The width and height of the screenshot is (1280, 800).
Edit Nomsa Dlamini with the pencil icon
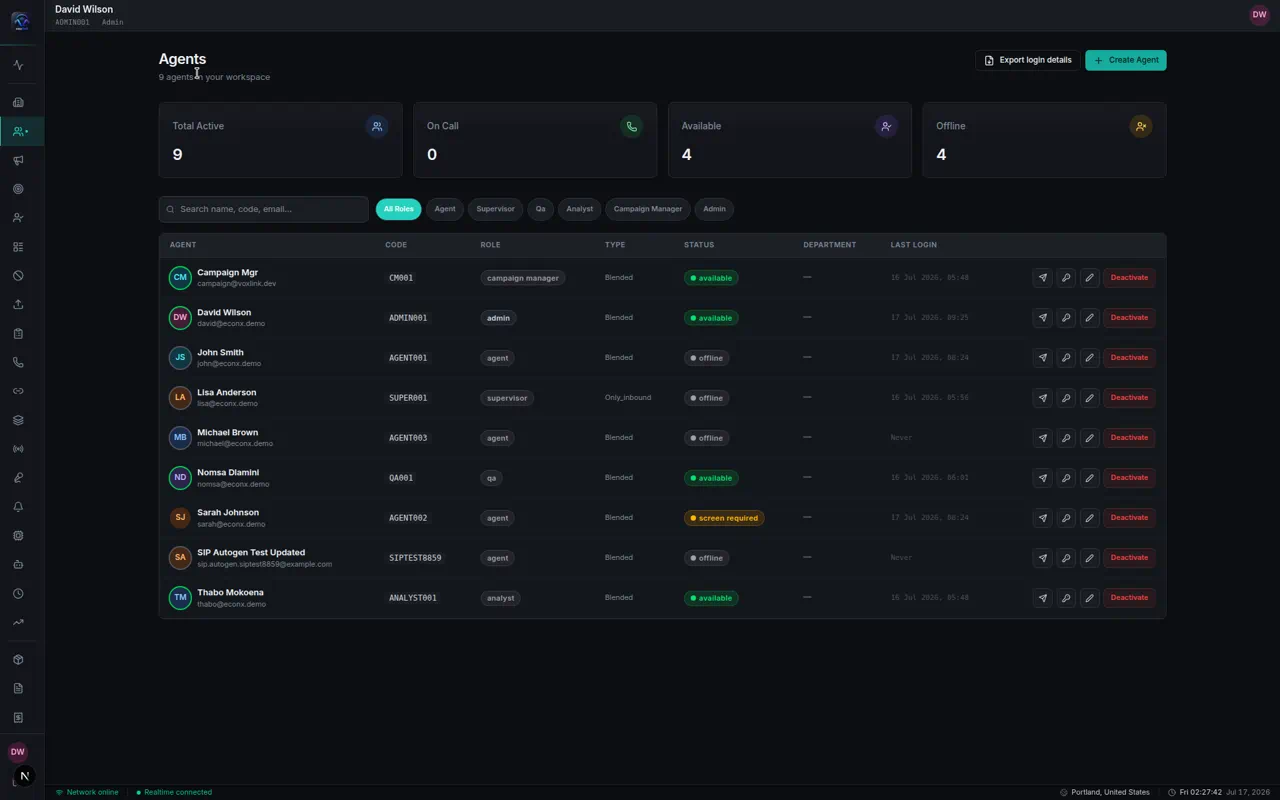pos(1090,478)
